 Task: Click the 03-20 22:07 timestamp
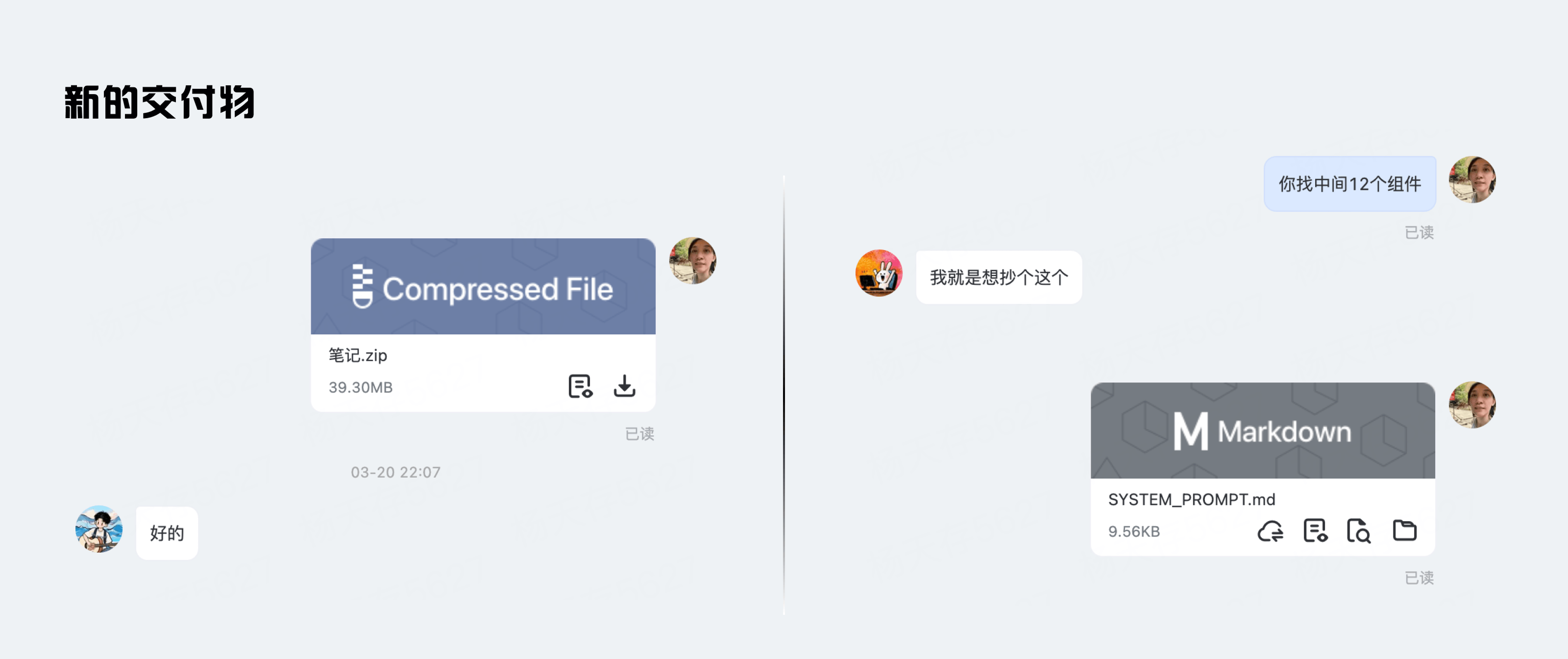(395, 472)
